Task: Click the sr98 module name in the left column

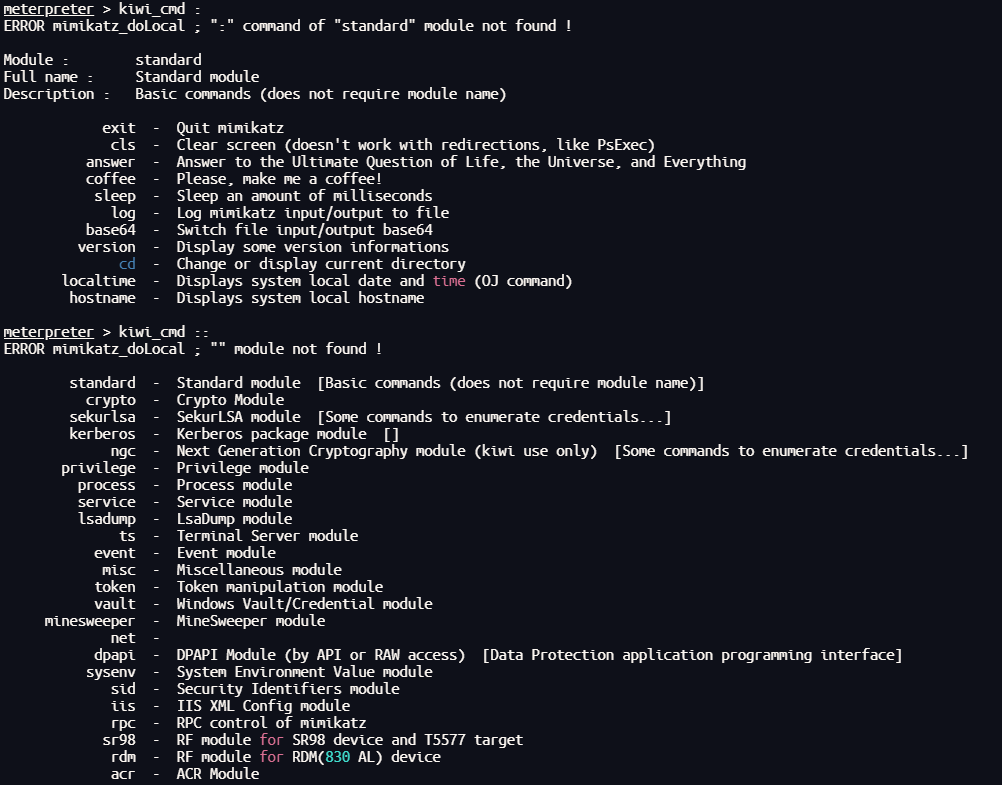Action: pos(119,740)
